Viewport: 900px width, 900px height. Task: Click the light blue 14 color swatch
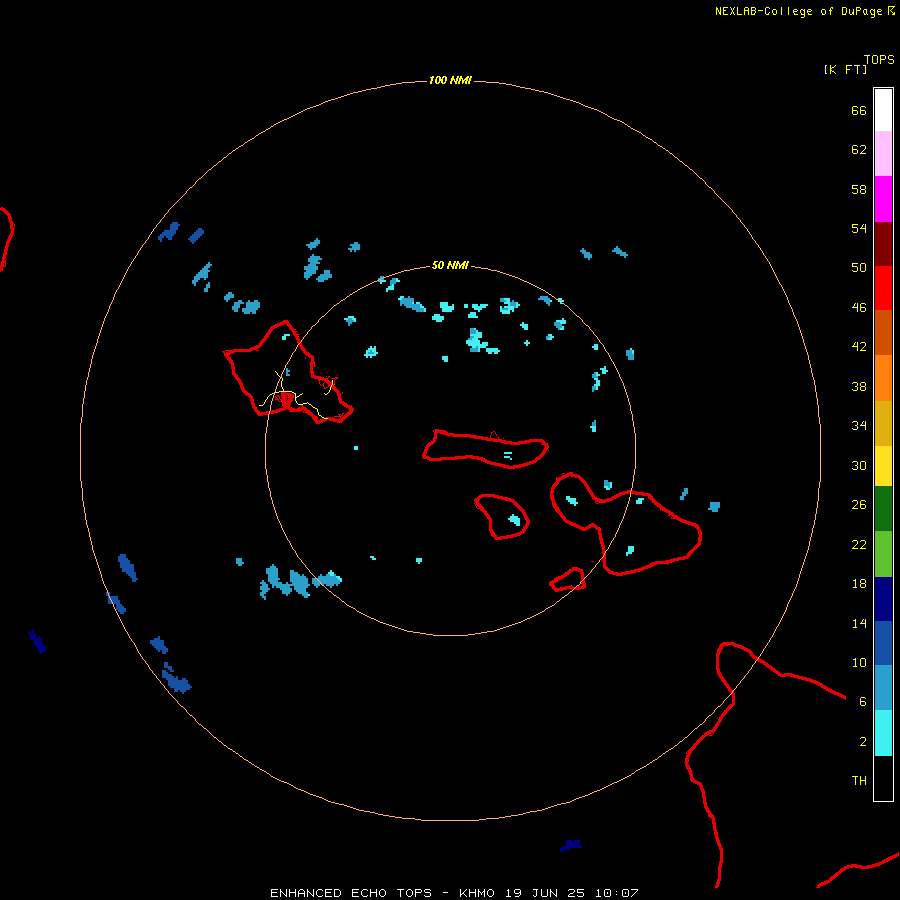(883, 688)
